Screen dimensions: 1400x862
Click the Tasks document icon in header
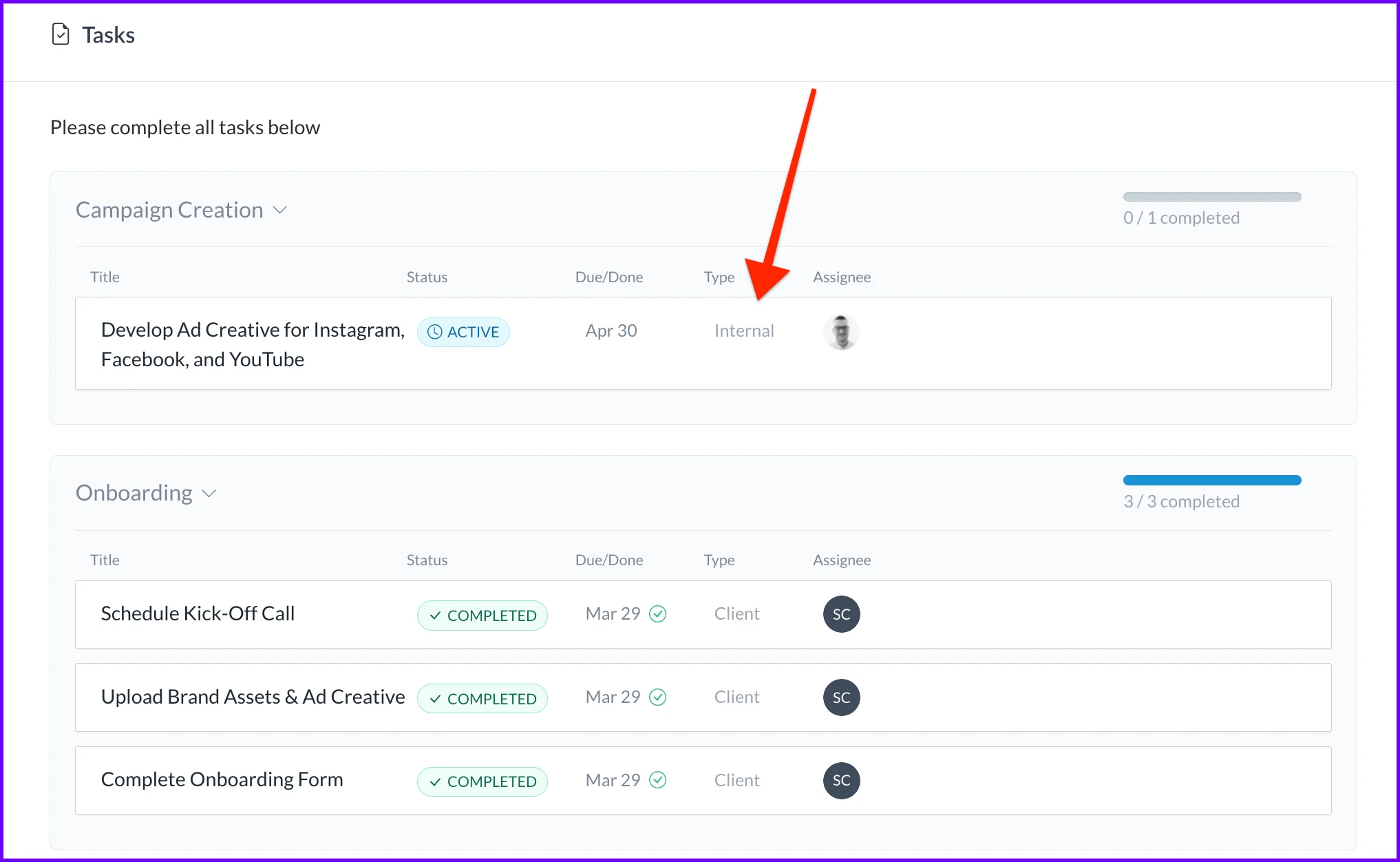coord(61,34)
